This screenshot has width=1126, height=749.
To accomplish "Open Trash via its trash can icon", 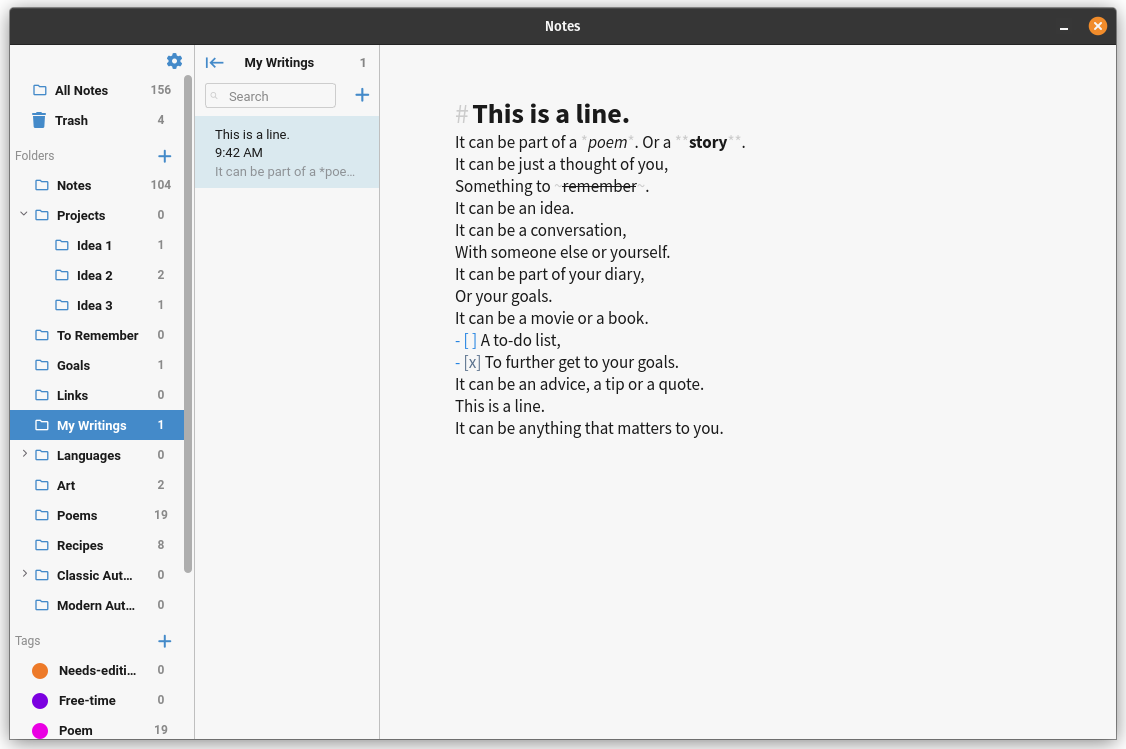I will click(38, 120).
